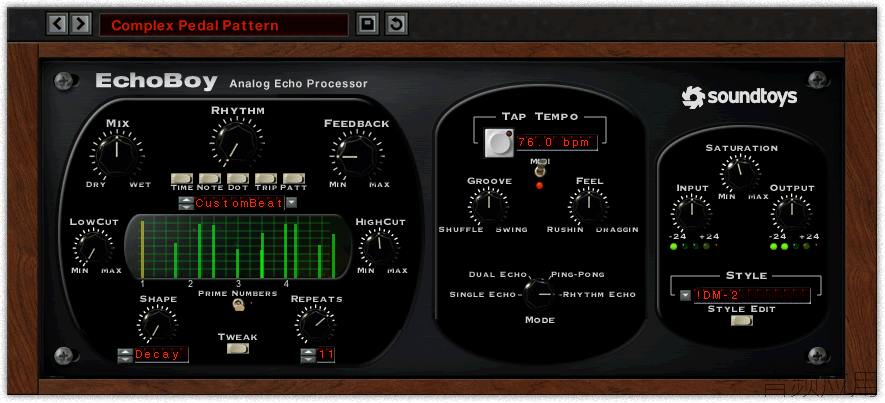The height and width of the screenshot is (403, 885).
Task: Click the revert preset icon
Action: click(x=397, y=24)
